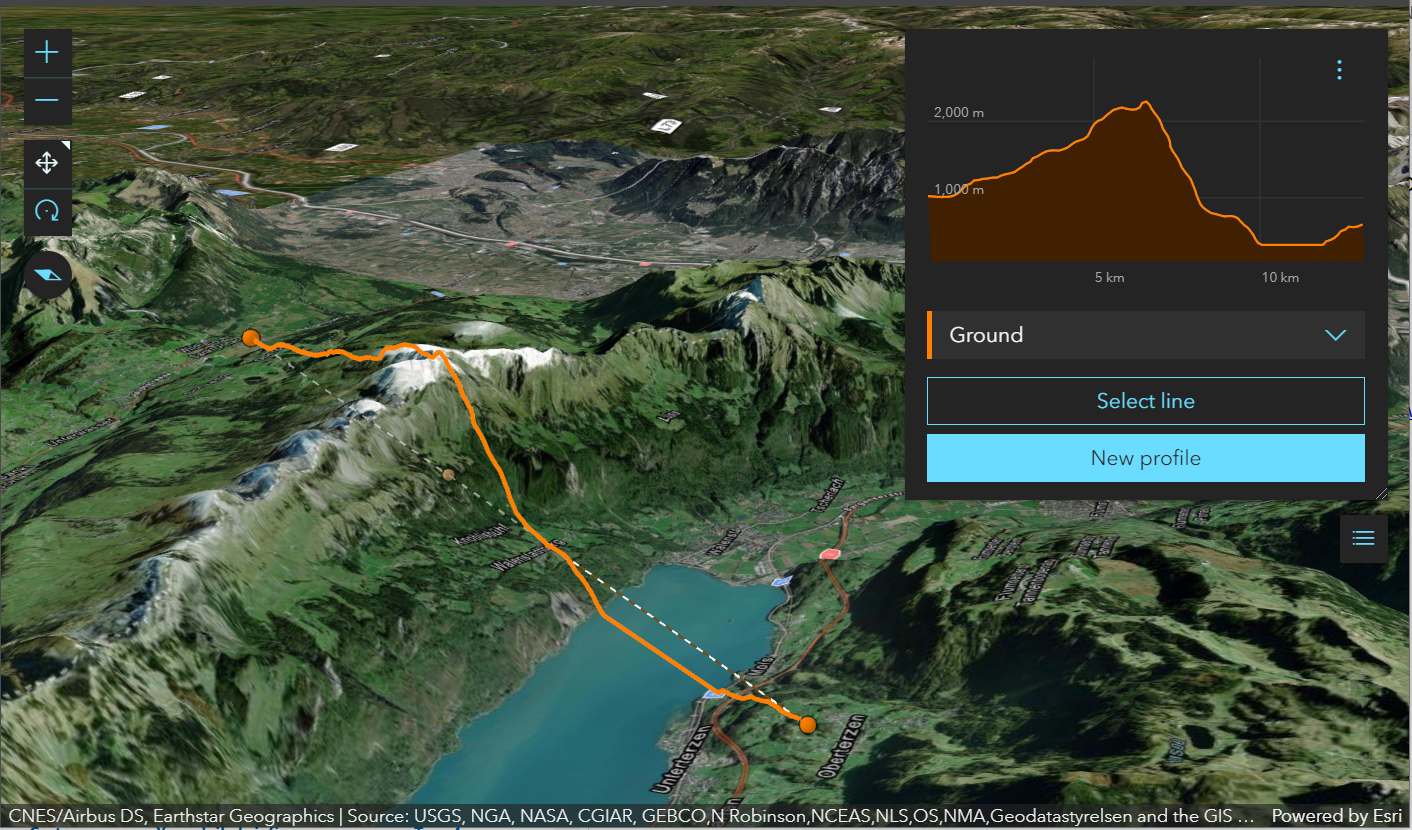1412x830 pixels.
Task: Click the compass to reset view orientation
Action: coord(46,274)
